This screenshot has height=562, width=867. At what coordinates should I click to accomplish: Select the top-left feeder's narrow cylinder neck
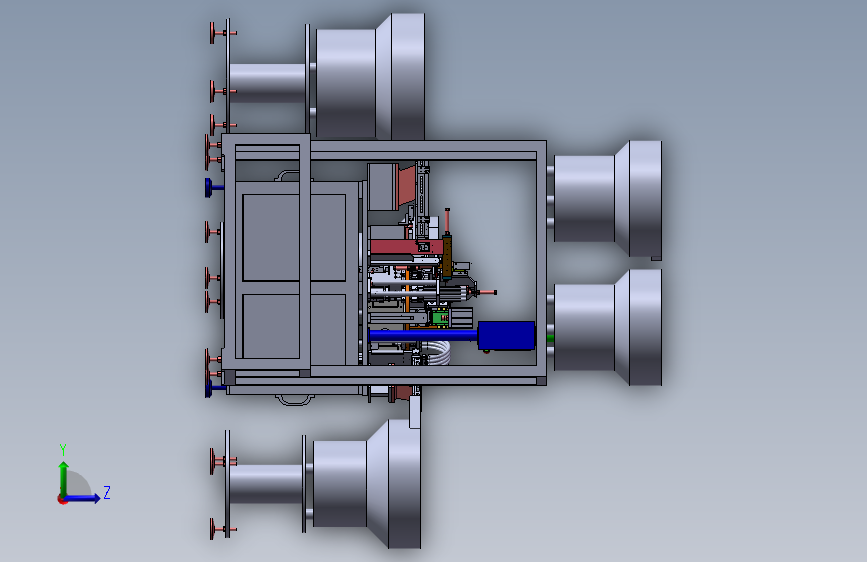pyautogui.click(x=268, y=83)
